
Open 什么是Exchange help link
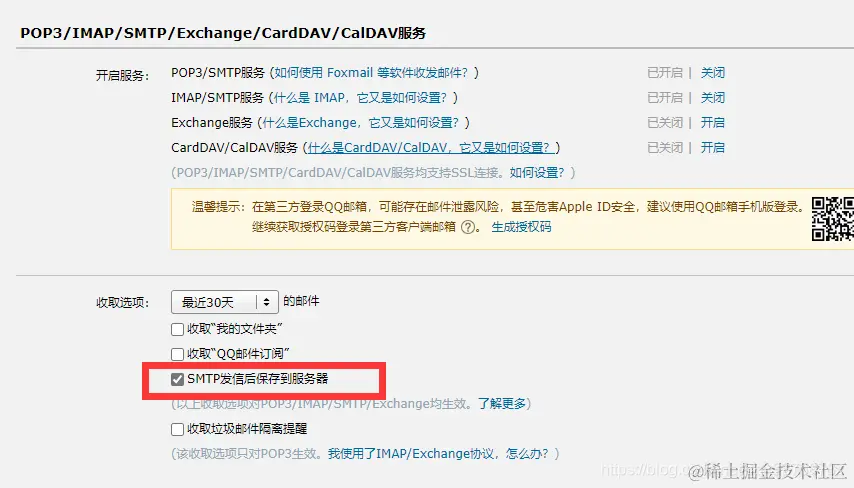[x=361, y=123]
